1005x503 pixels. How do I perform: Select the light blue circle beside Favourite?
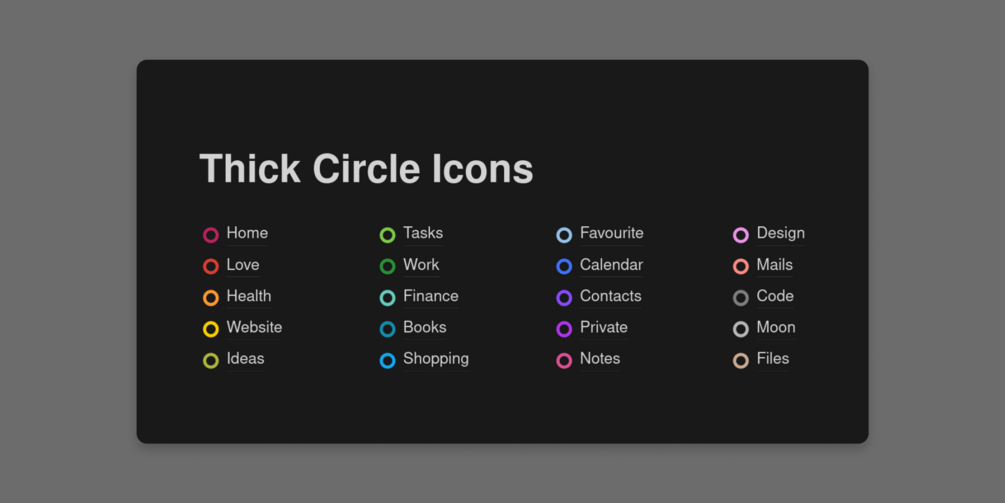[564, 235]
